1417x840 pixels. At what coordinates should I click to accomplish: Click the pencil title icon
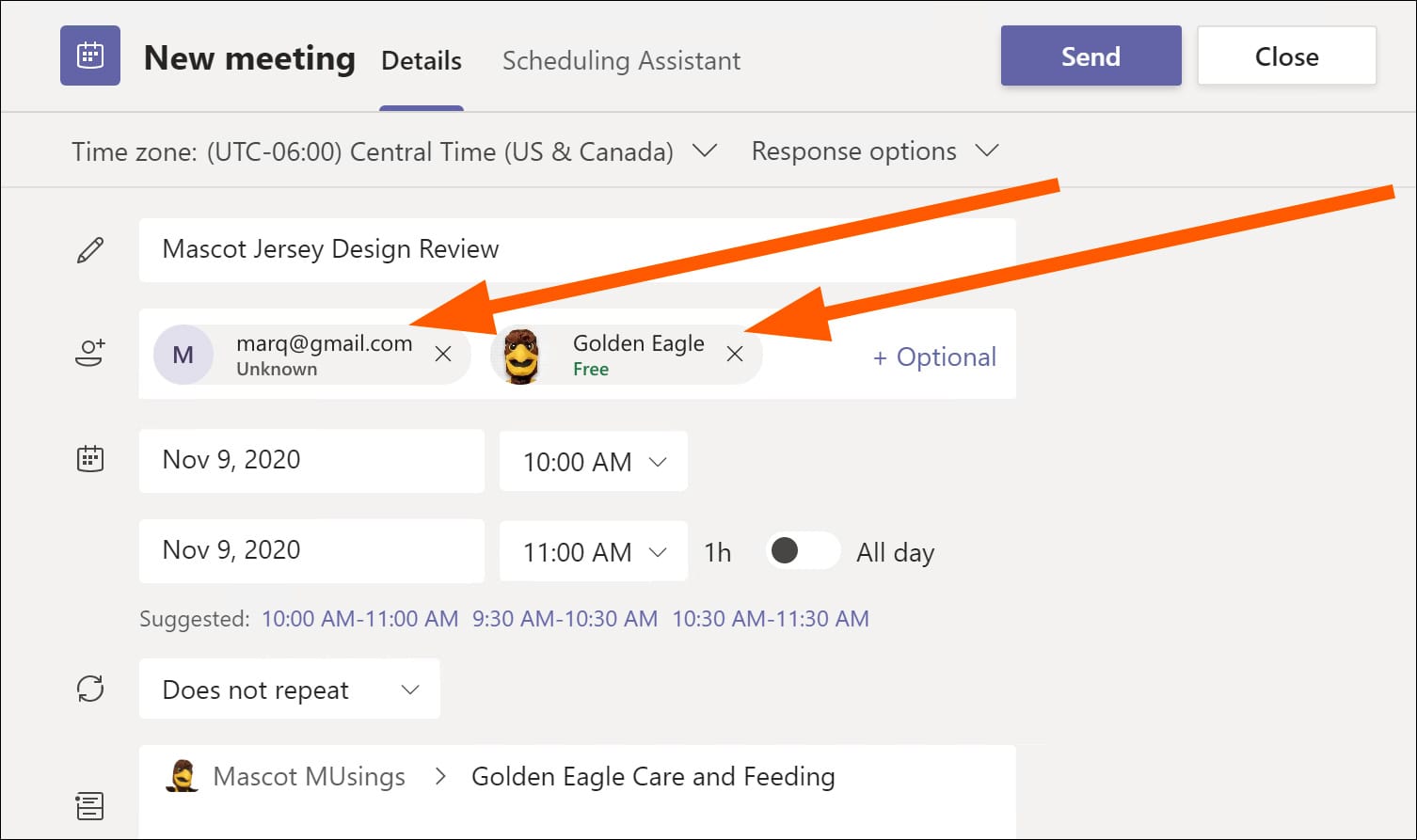point(90,250)
